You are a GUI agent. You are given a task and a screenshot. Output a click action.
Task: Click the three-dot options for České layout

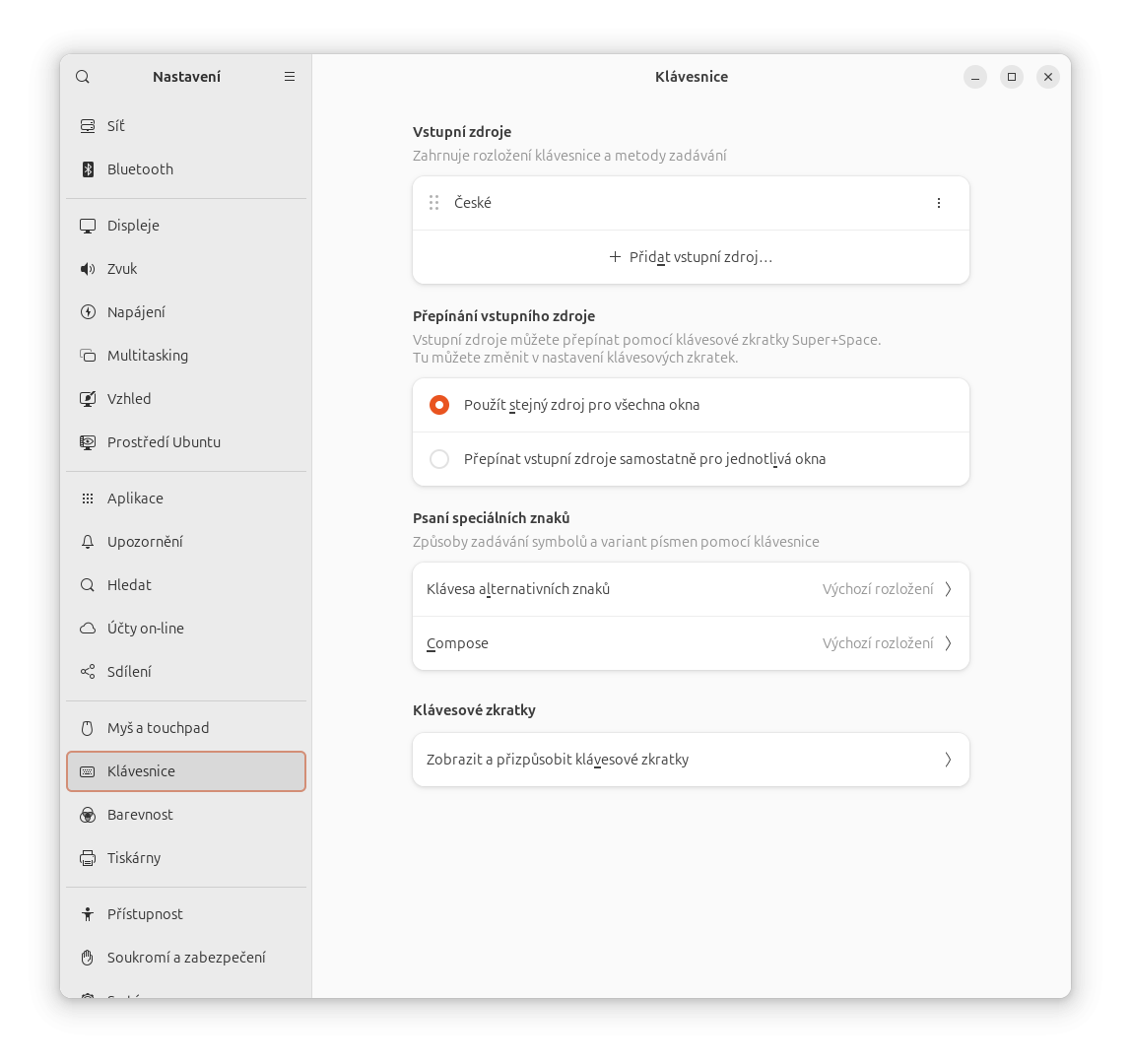tap(938, 203)
